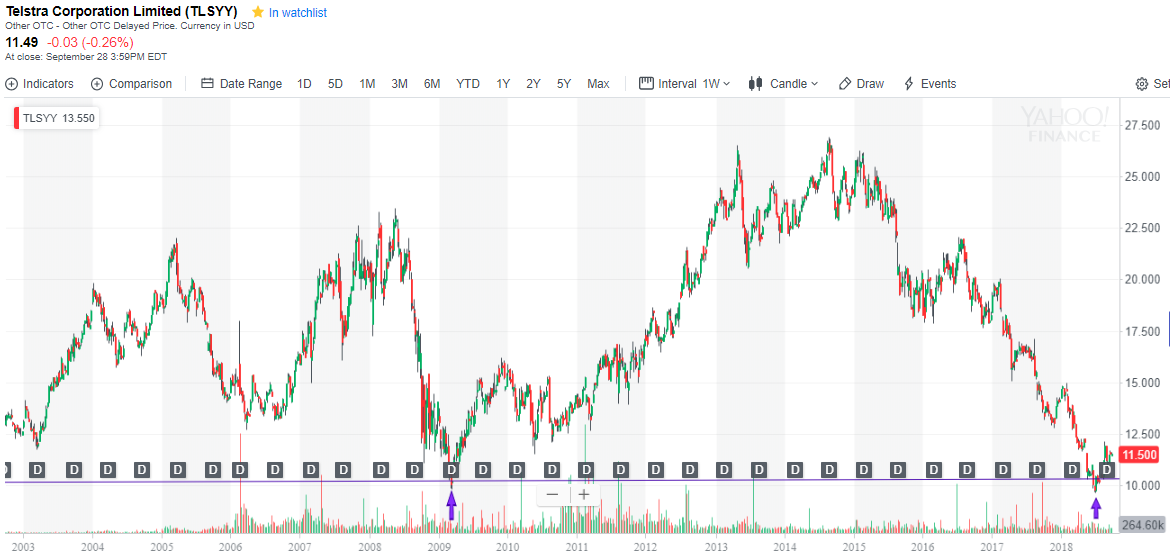Image resolution: width=1170 pixels, height=560 pixels.
Task: Show the 2Y range
Action: [533, 84]
